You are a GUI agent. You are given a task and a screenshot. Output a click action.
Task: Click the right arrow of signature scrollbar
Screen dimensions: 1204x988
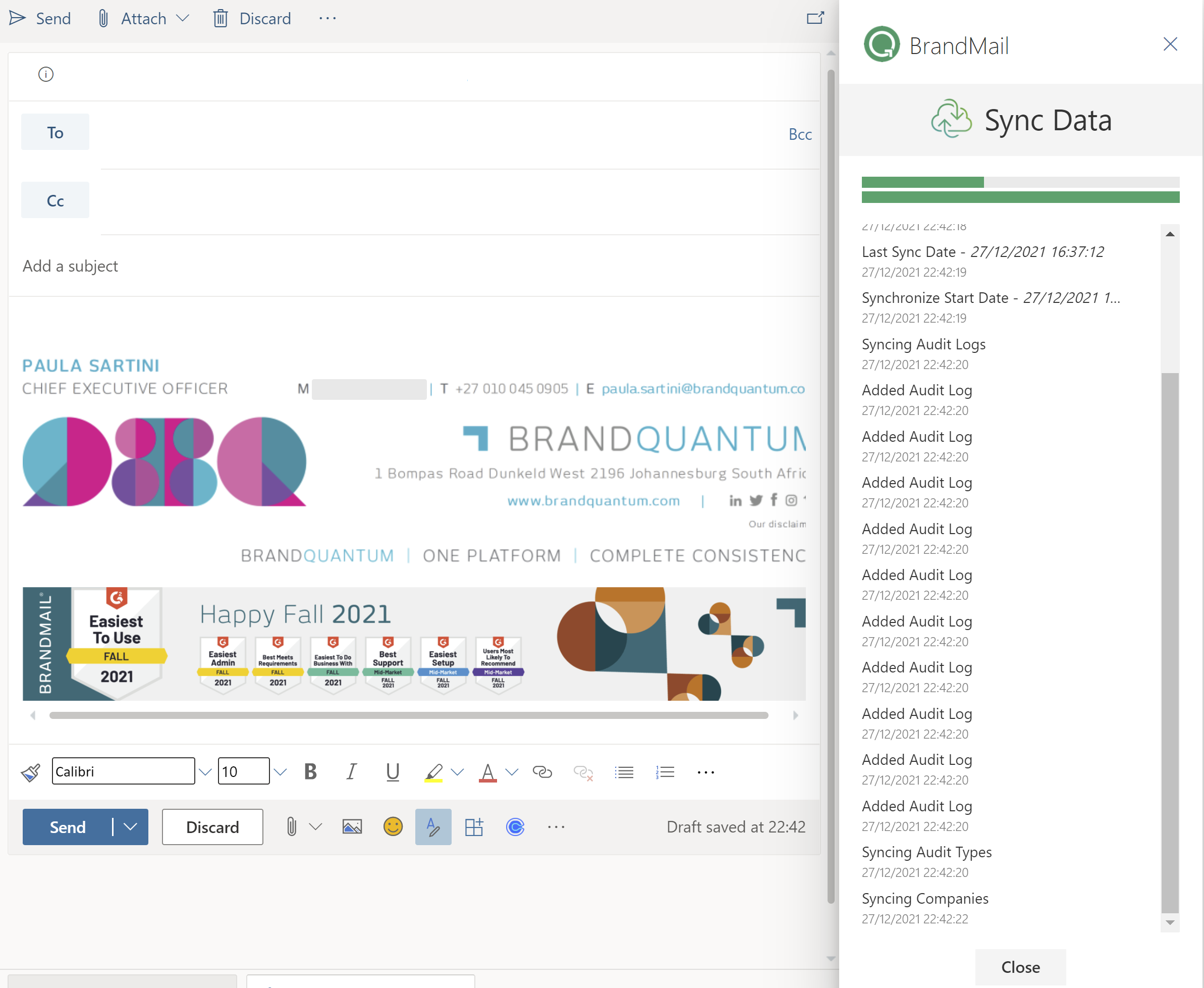point(796,715)
